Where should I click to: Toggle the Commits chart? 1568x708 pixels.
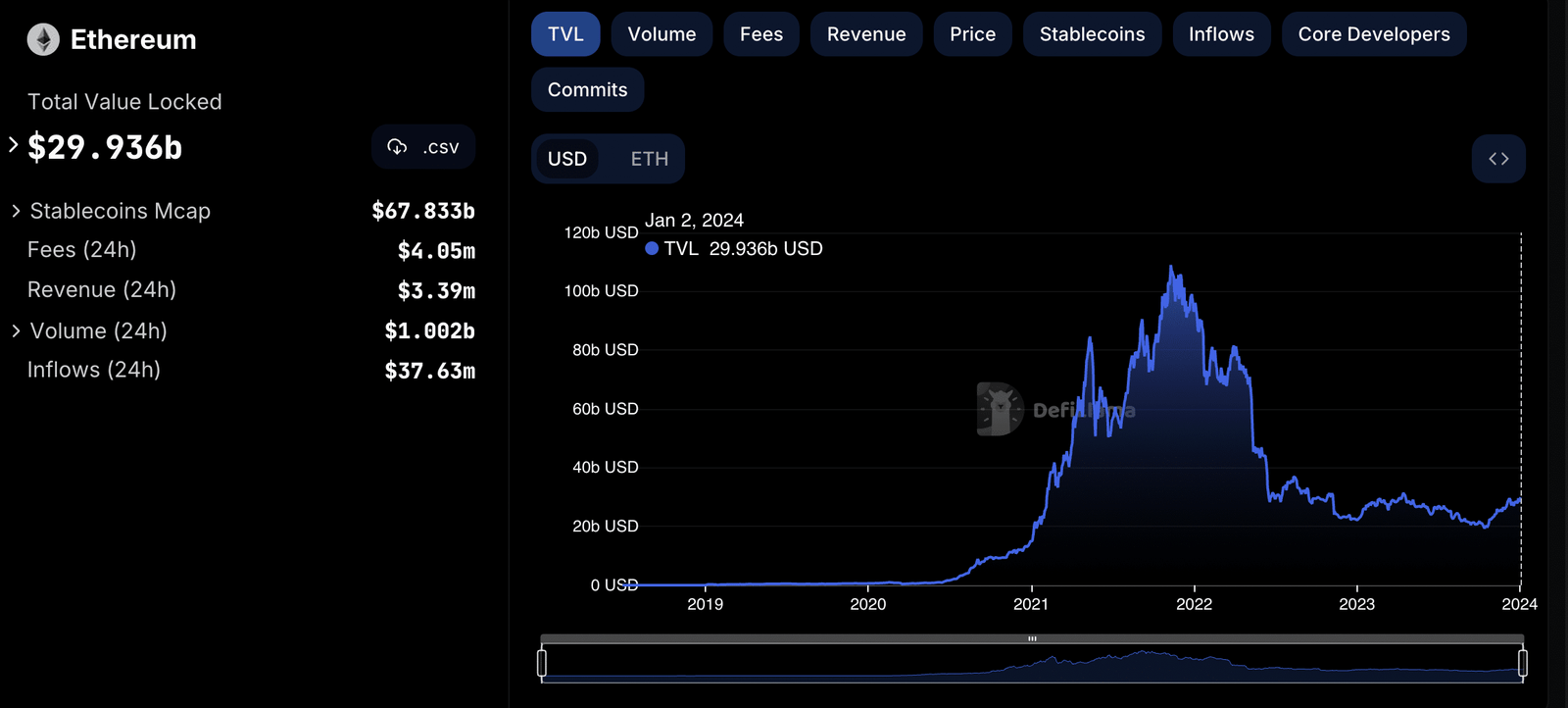[x=587, y=89]
